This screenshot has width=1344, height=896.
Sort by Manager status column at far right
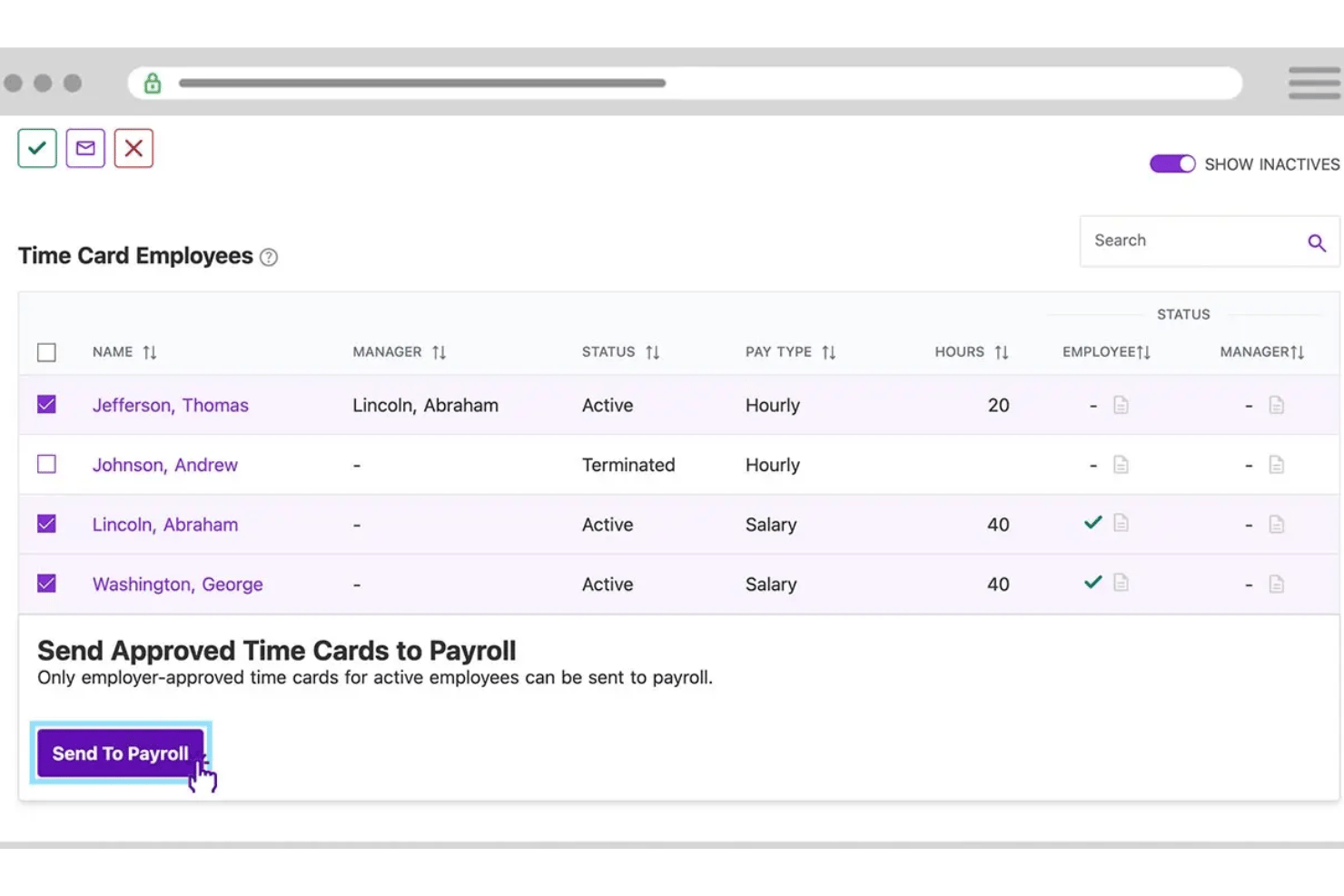click(1298, 352)
